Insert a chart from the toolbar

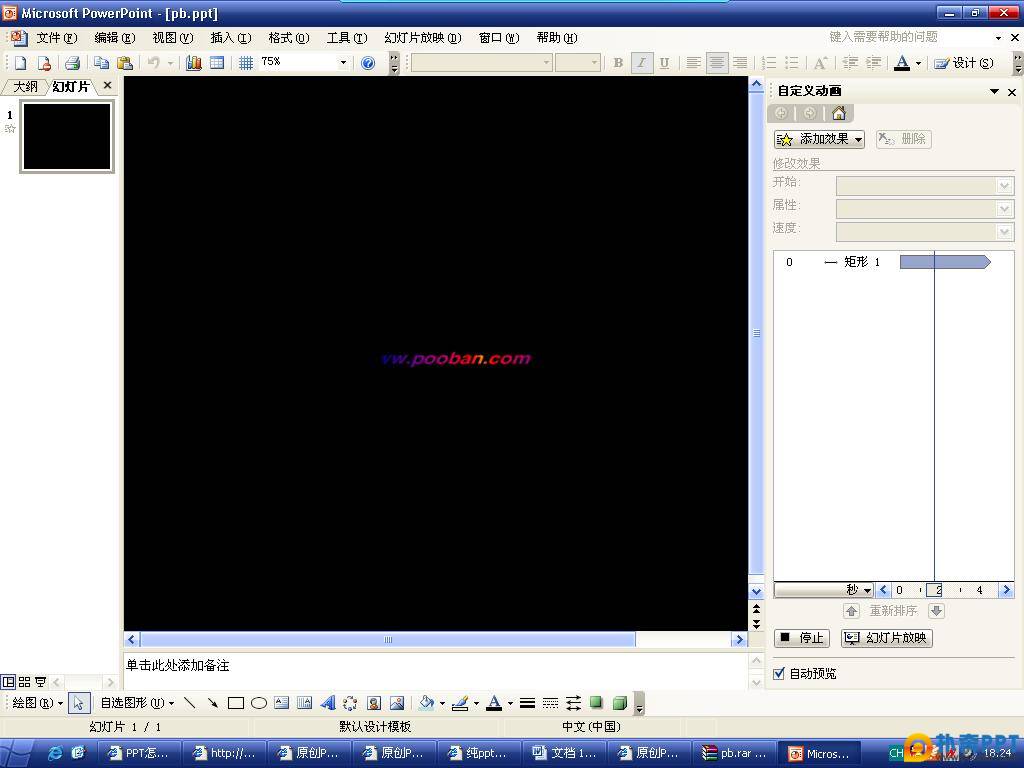pyautogui.click(x=193, y=63)
